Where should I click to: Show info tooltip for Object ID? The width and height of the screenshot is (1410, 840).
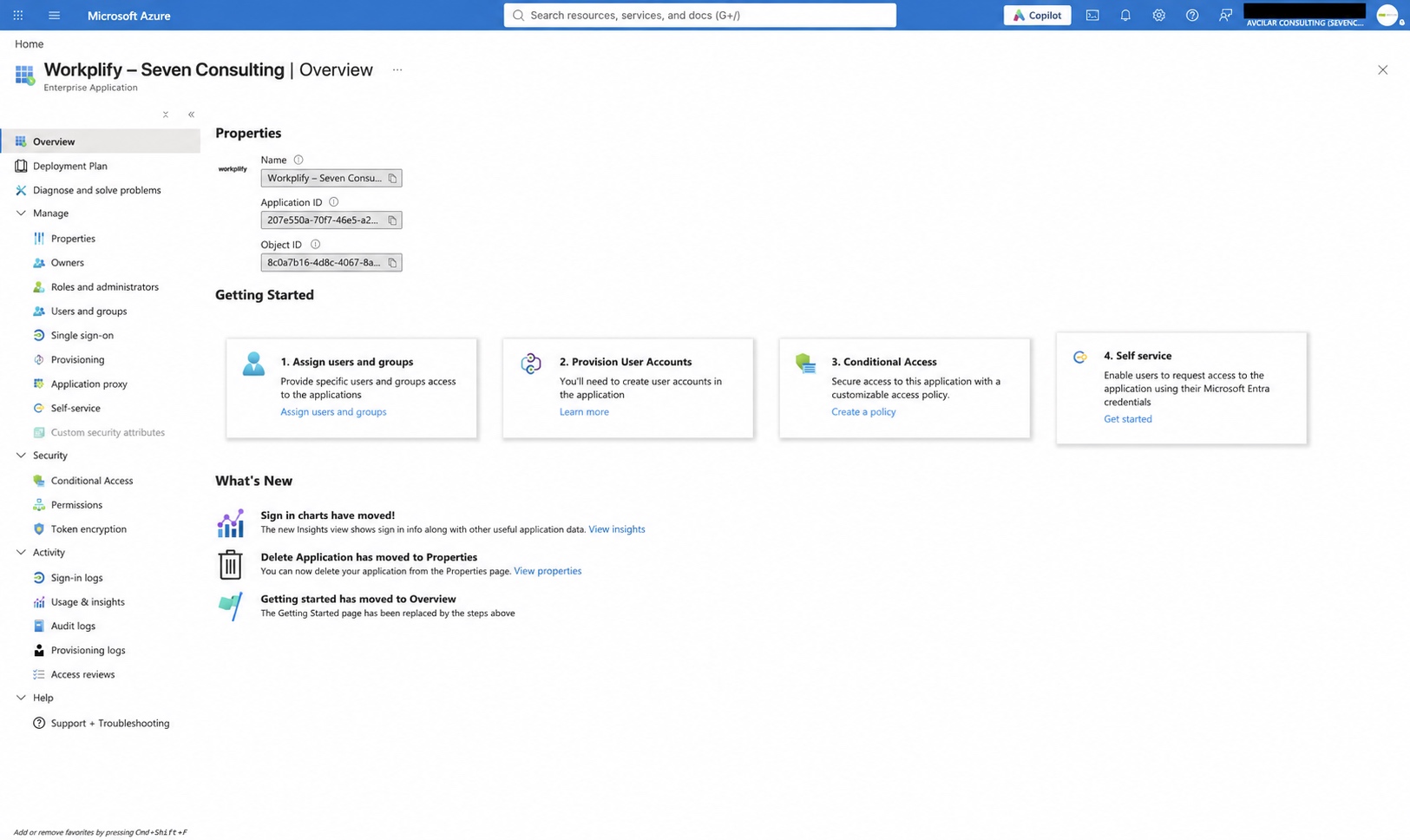pos(315,245)
